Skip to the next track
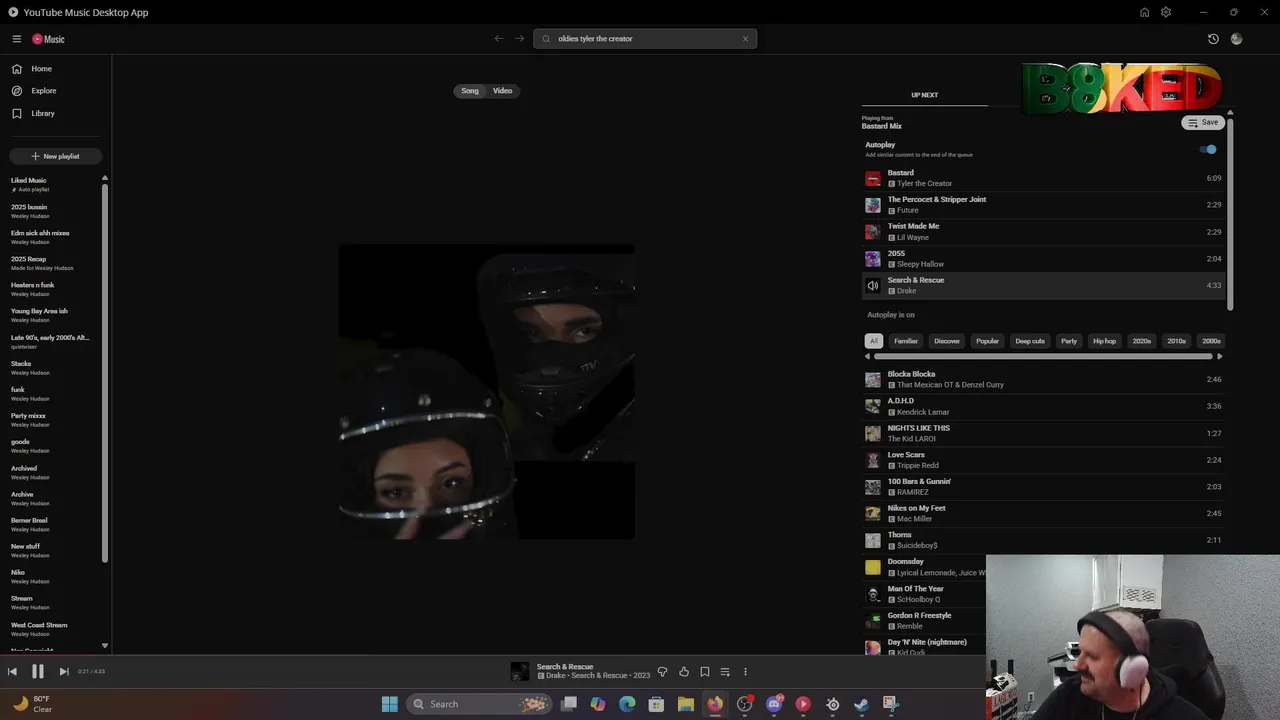1280x720 pixels. [x=64, y=672]
